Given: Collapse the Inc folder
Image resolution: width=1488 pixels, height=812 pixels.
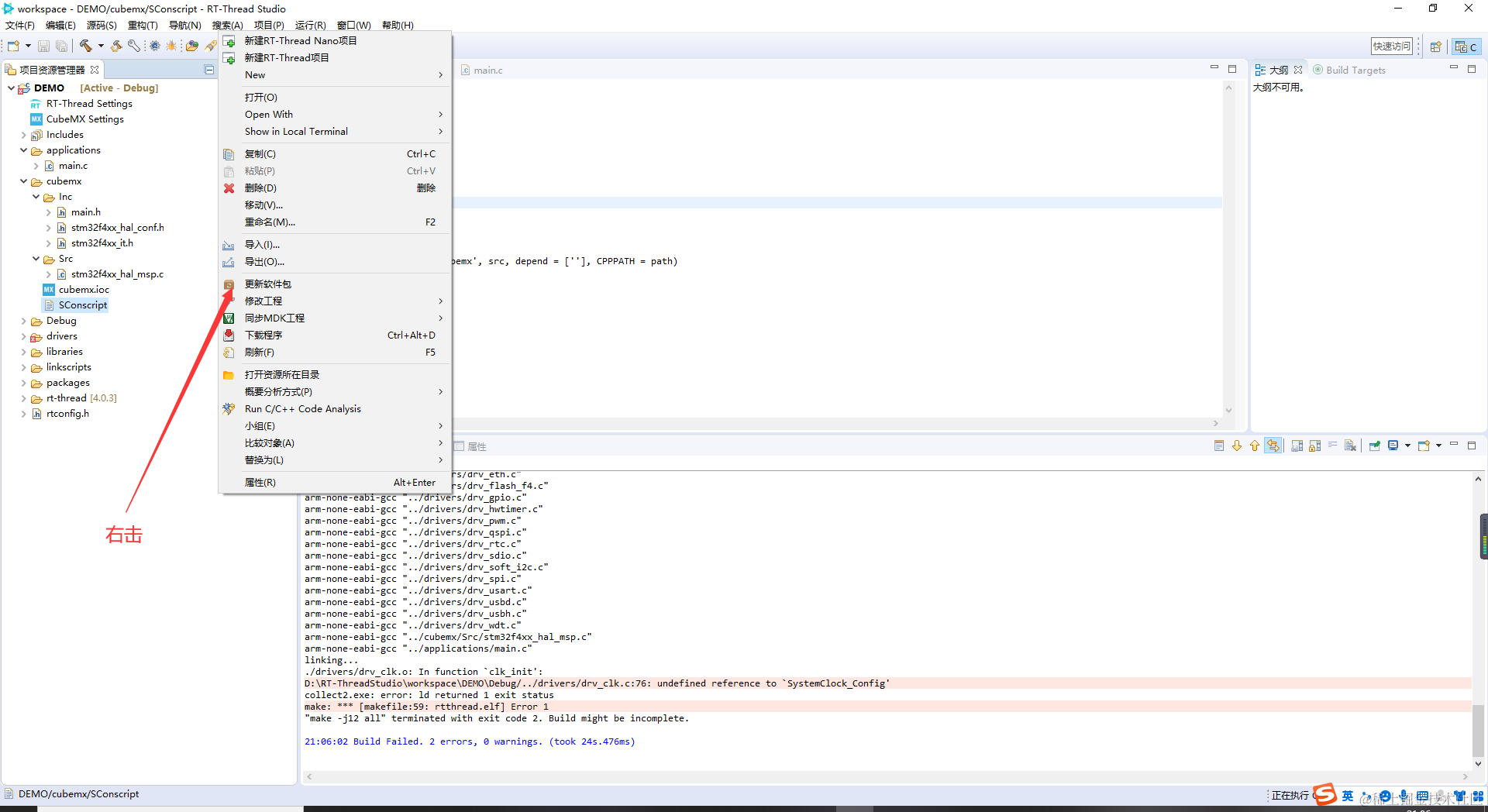Looking at the screenshot, I should tap(36, 197).
